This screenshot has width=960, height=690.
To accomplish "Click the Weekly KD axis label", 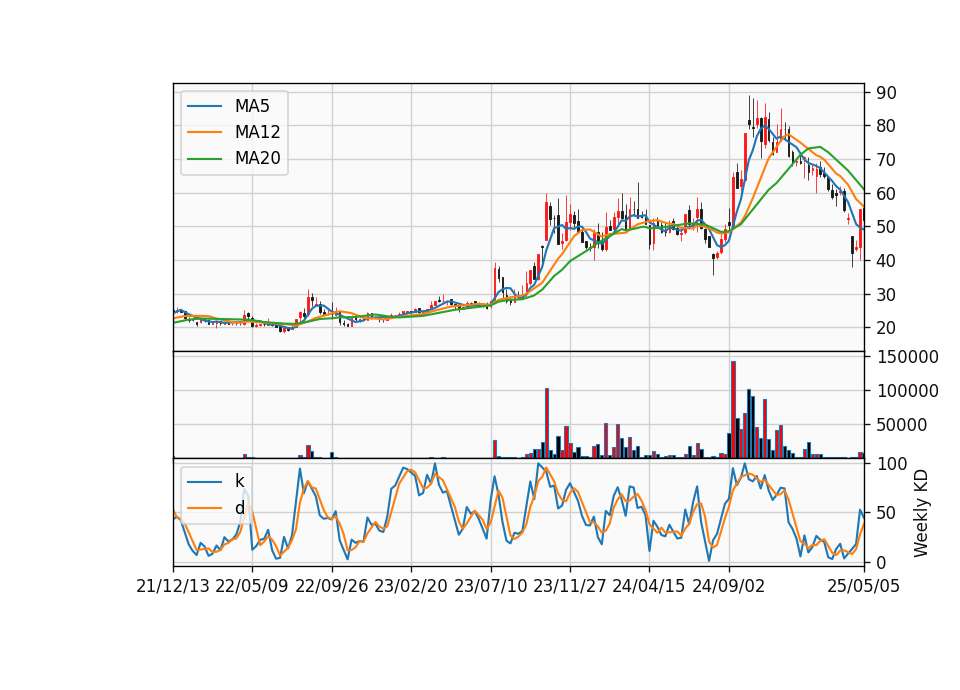I will click(921, 513).
